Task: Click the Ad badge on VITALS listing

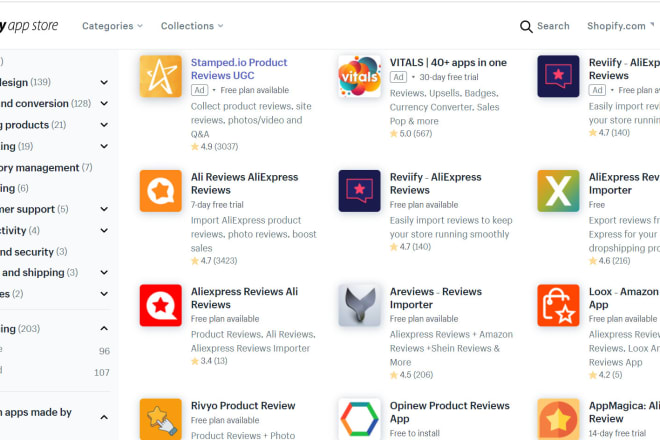Action: click(x=398, y=77)
